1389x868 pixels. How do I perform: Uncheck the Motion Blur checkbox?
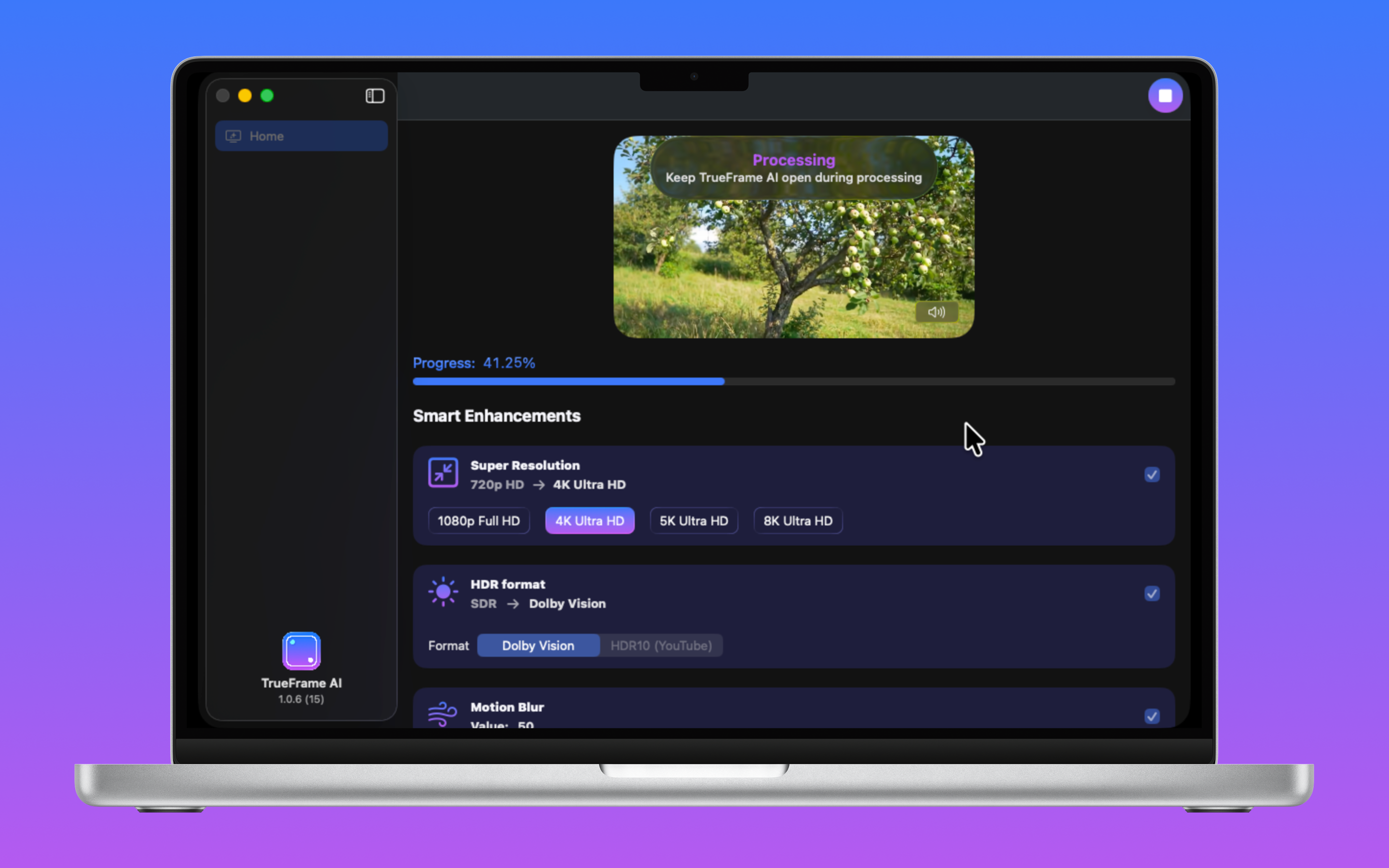(x=1151, y=717)
